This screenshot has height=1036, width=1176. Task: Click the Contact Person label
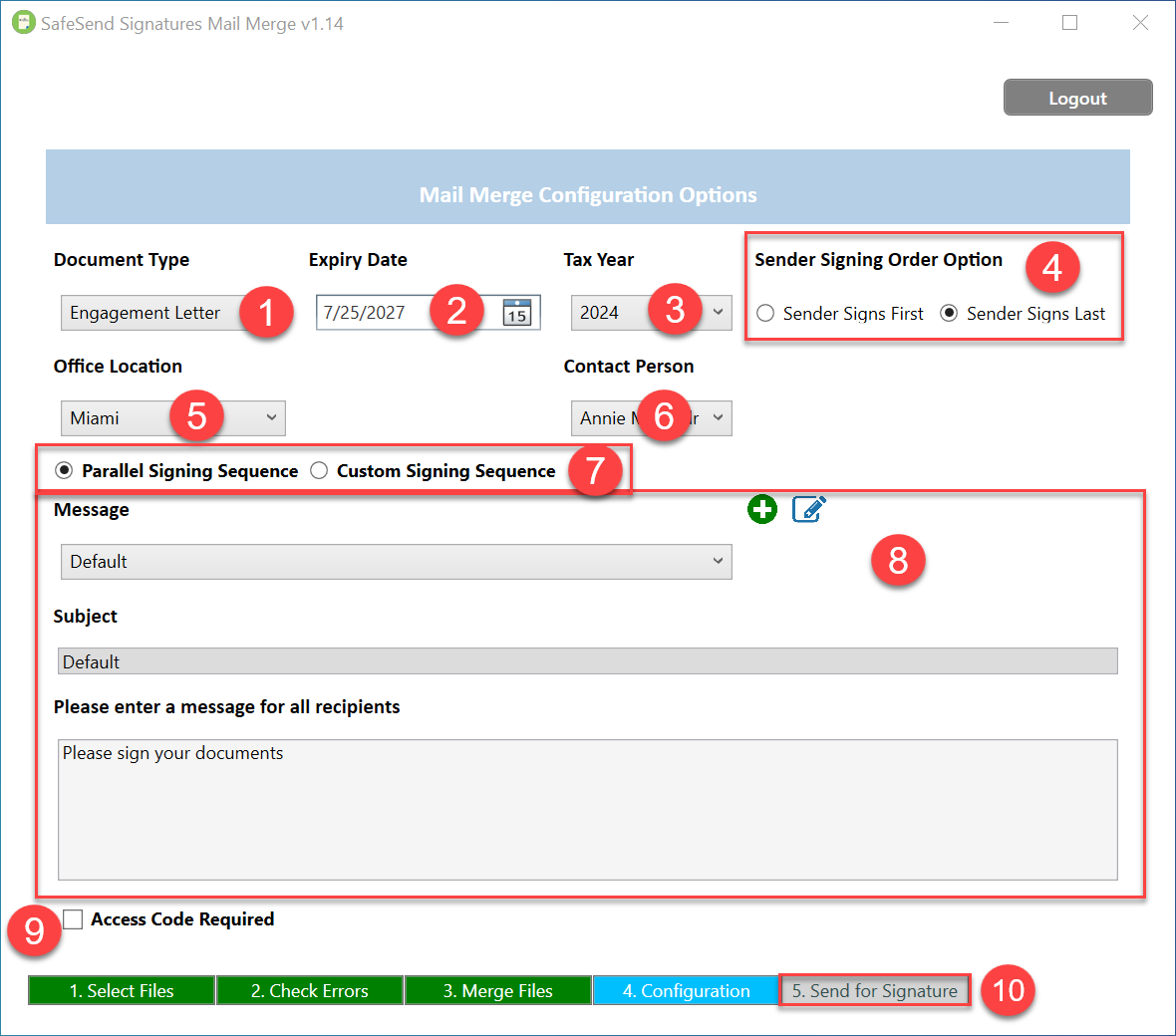click(x=629, y=366)
